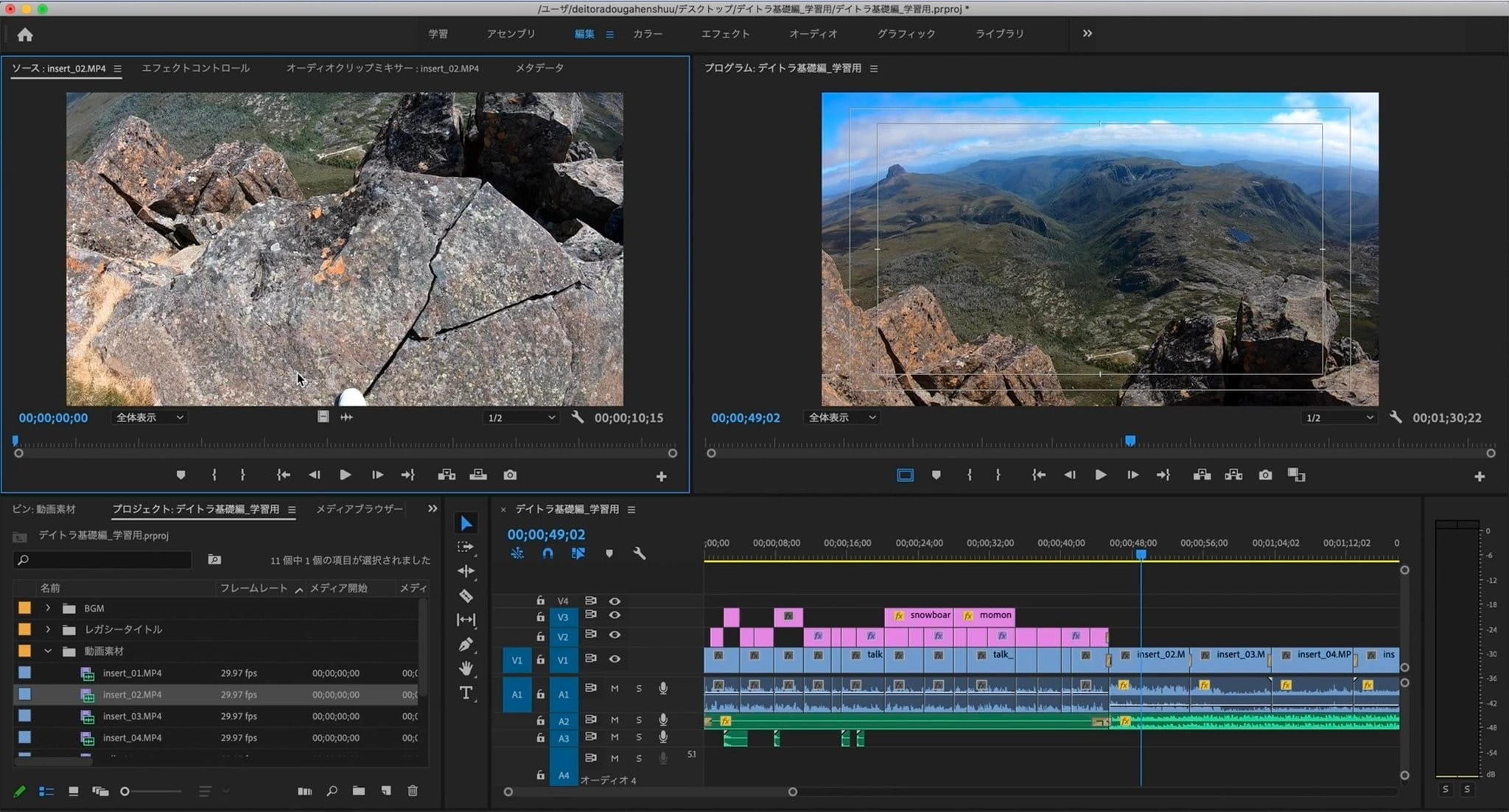This screenshot has height=812, width=1509.
Task: Select the Type tool
Action: (x=466, y=693)
